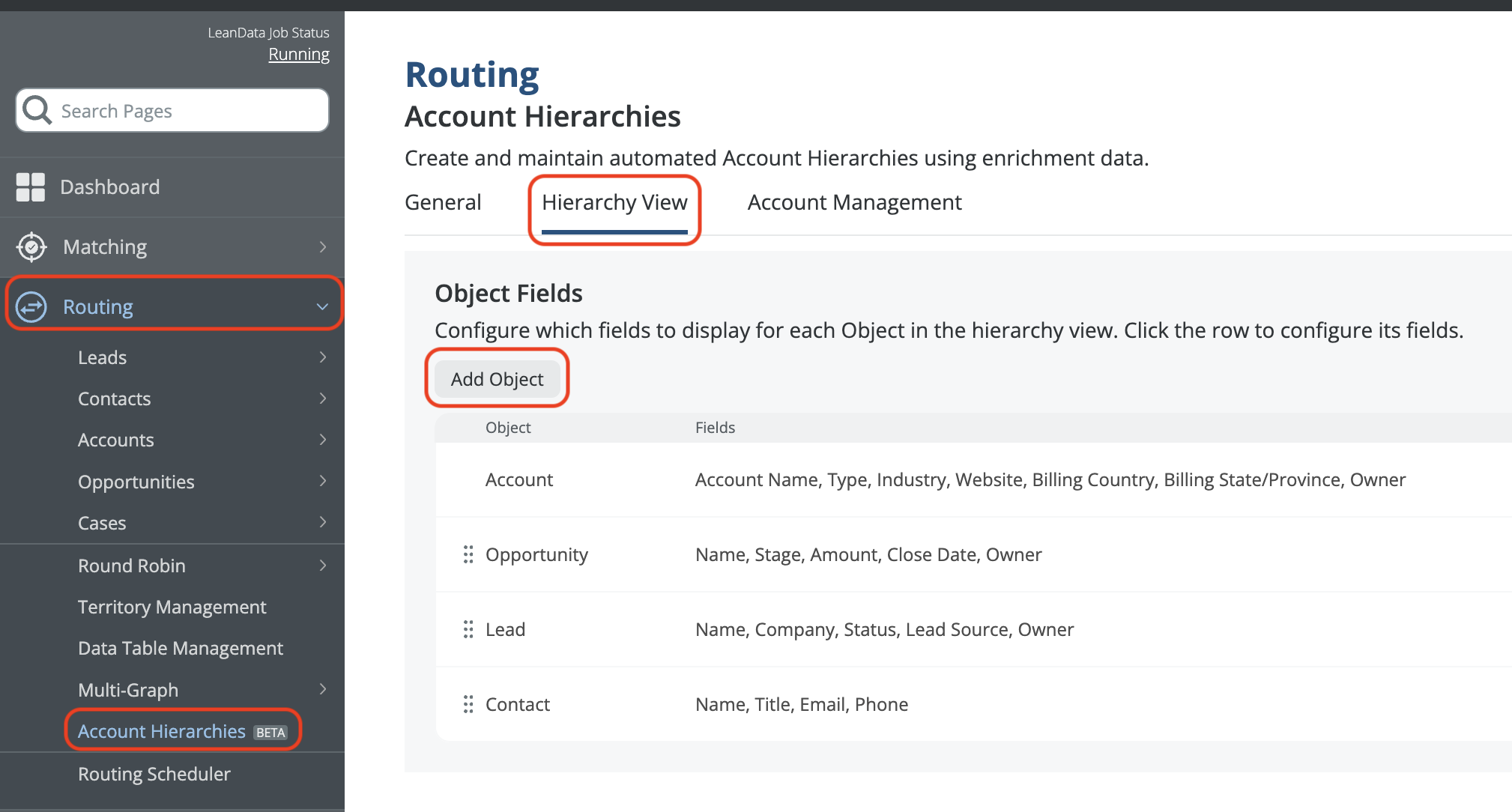Viewport: 1512px width, 812px height.
Task: Select the Hierarchy View tab
Action: pos(614,202)
